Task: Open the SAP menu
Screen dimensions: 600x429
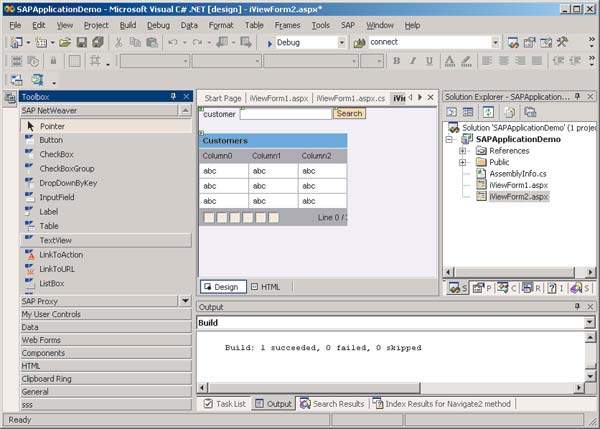Action: (x=347, y=24)
